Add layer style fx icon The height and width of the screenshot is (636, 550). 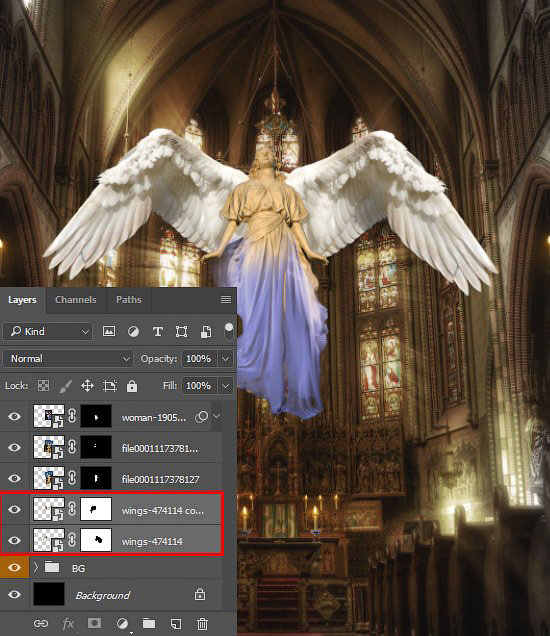68,623
